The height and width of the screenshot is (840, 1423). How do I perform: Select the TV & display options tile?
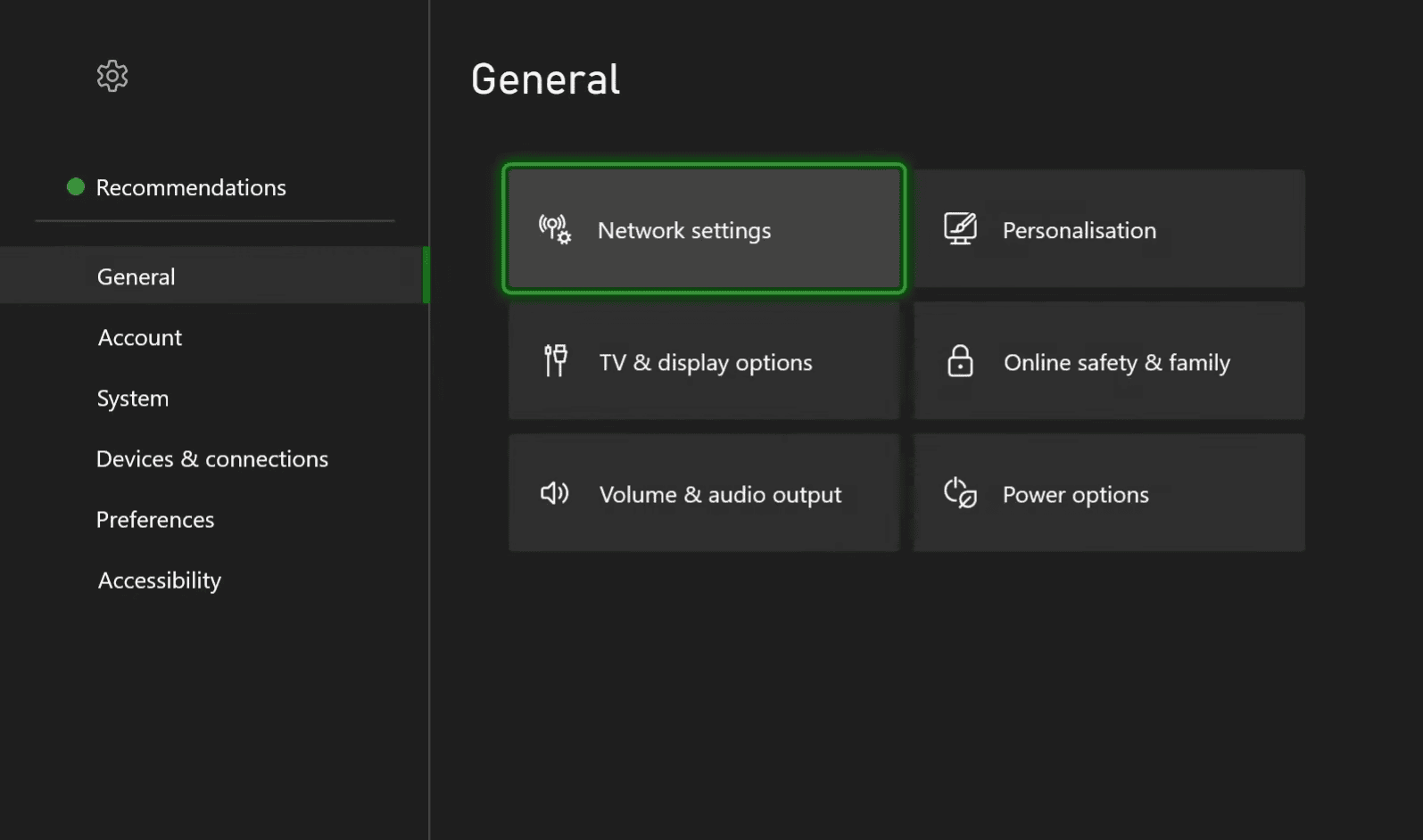[x=704, y=361]
